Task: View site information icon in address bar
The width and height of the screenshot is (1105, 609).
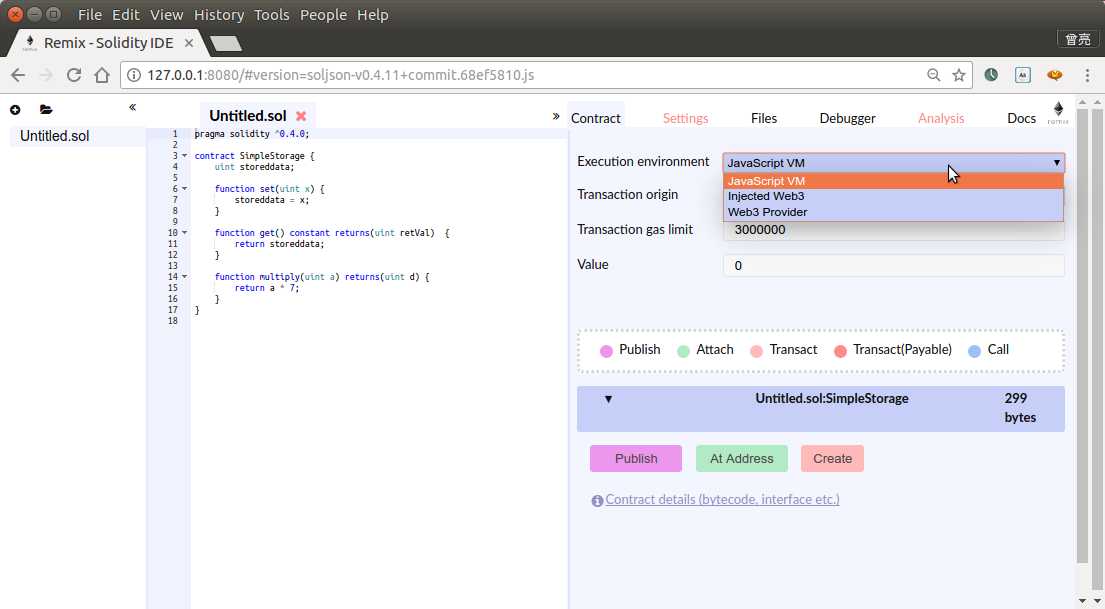Action: pos(134,75)
